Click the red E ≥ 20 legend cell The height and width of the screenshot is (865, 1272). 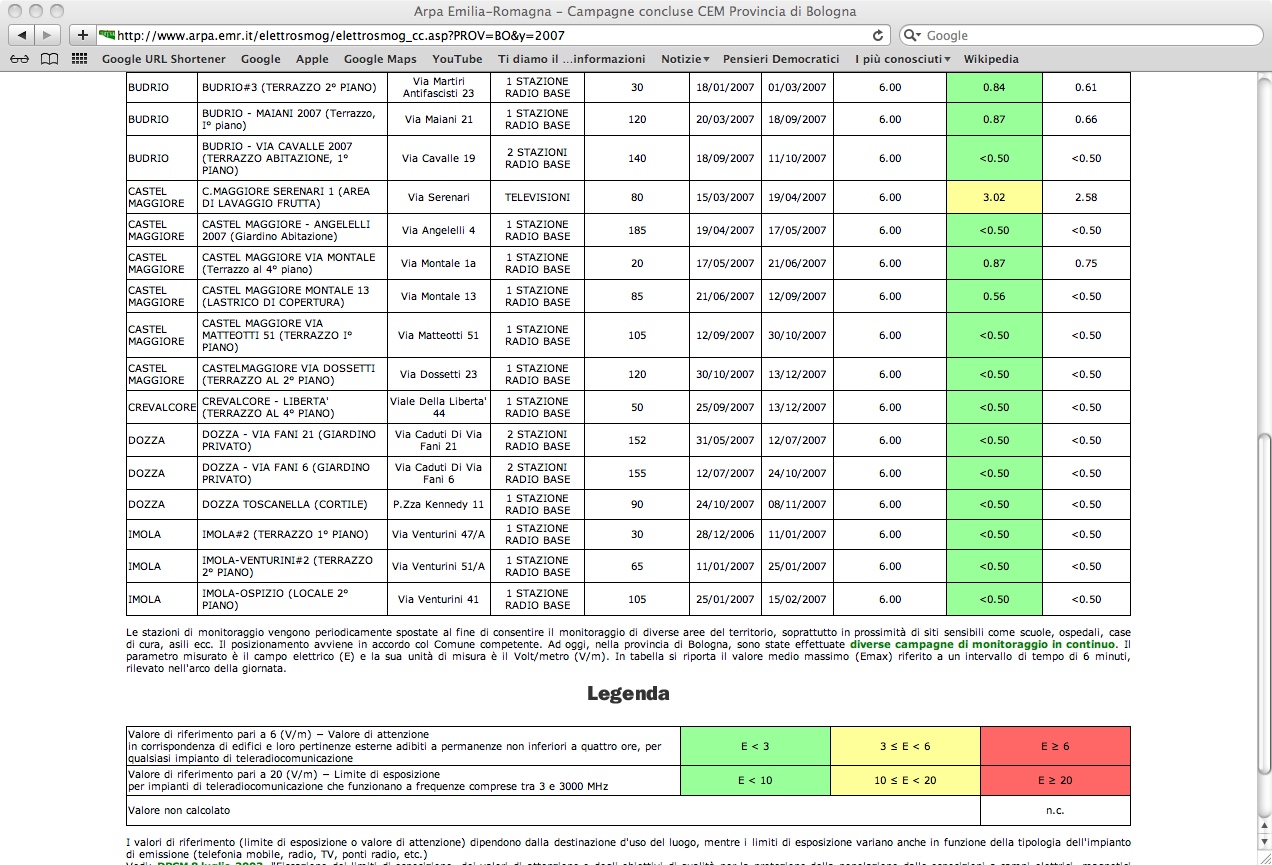coord(1055,780)
